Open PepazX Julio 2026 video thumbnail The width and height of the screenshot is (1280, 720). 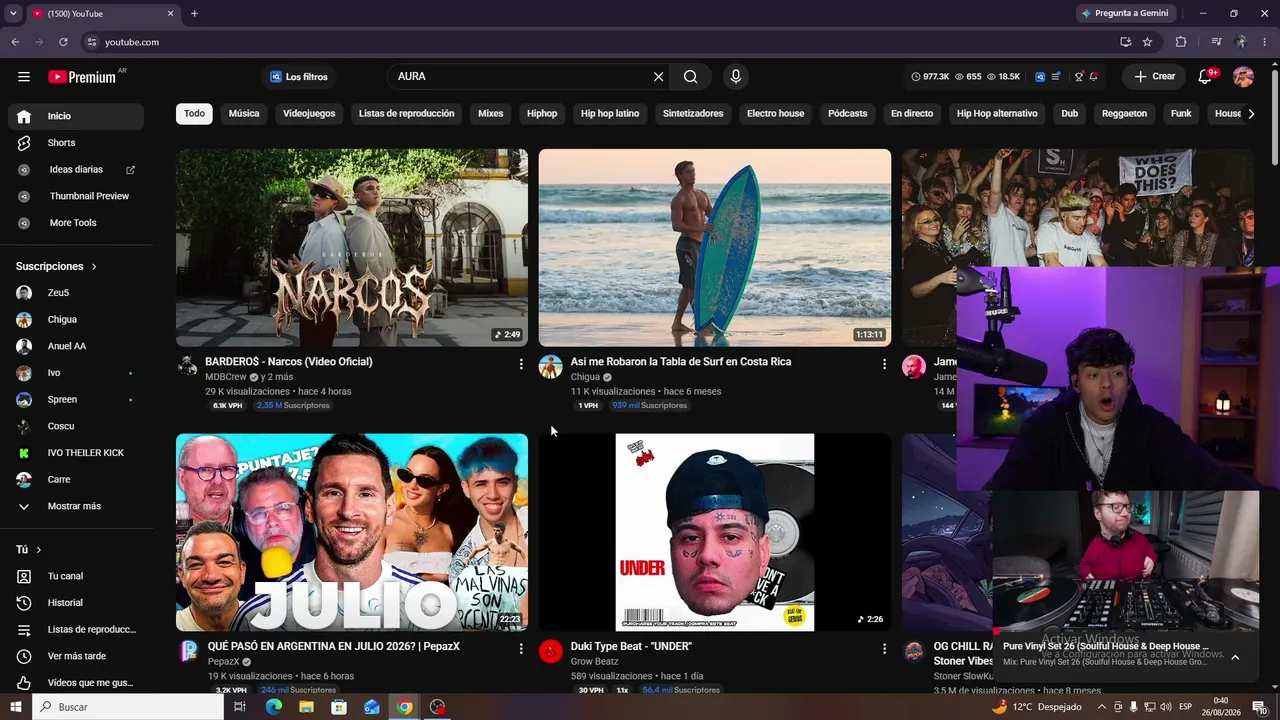(x=352, y=532)
